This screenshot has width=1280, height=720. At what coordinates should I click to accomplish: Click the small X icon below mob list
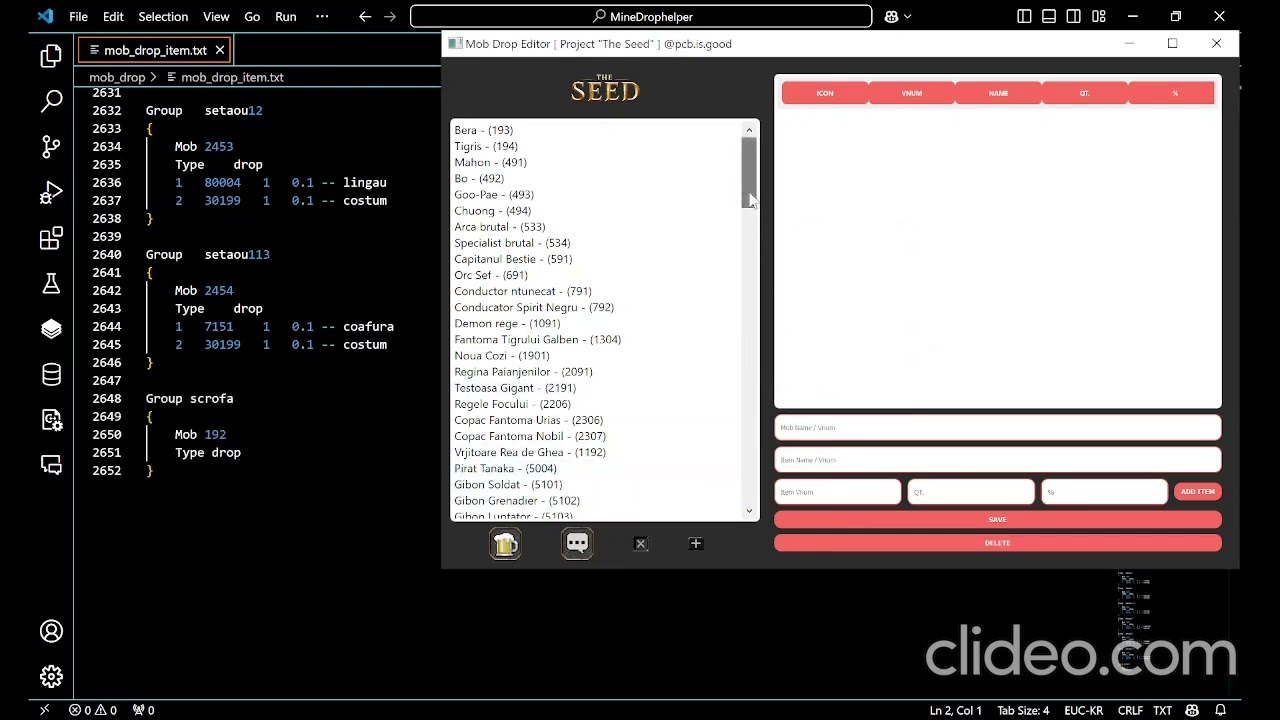pyautogui.click(x=641, y=544)
